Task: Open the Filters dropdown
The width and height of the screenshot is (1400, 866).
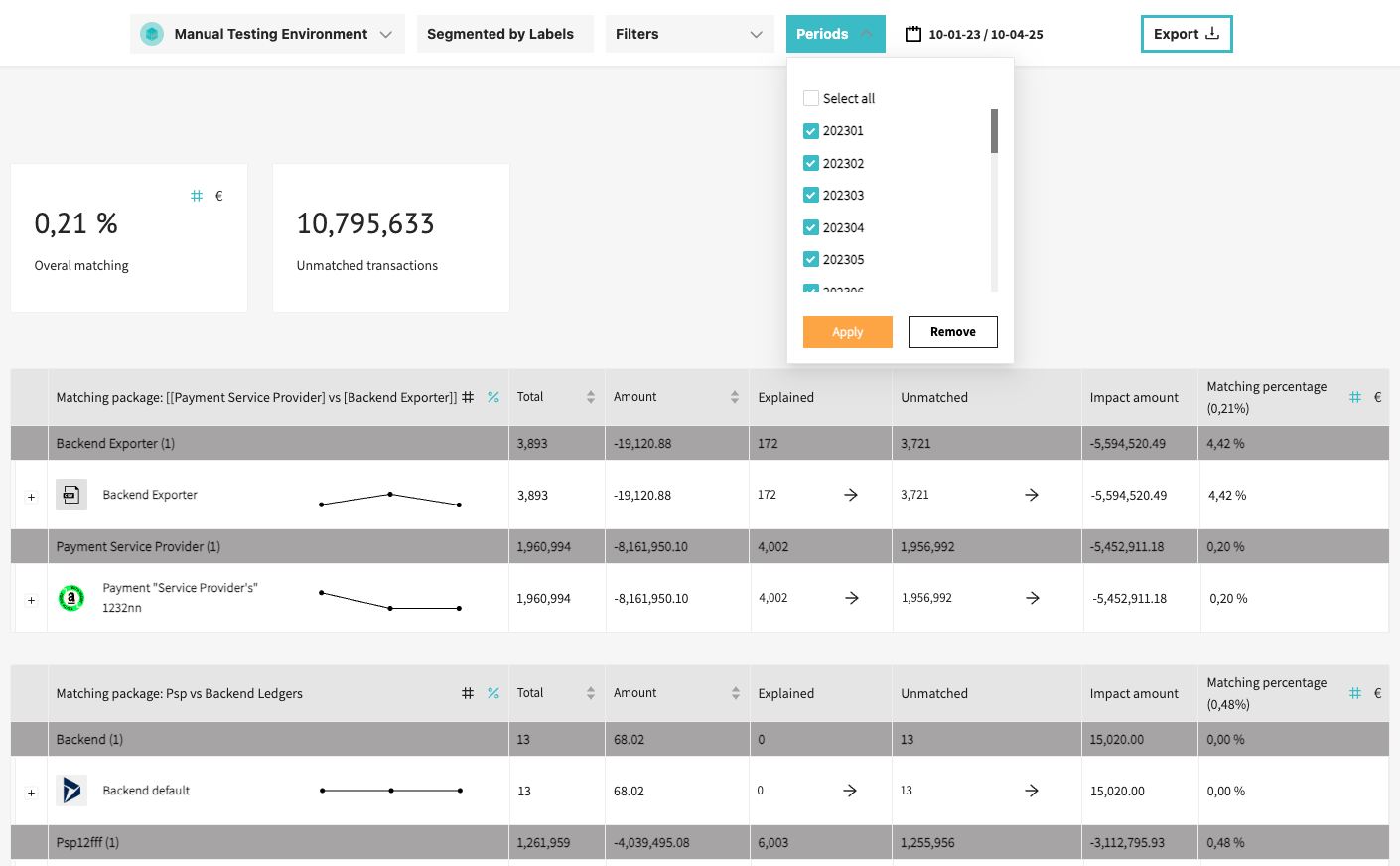Action: pyautogui.click(x=689, y=34)
